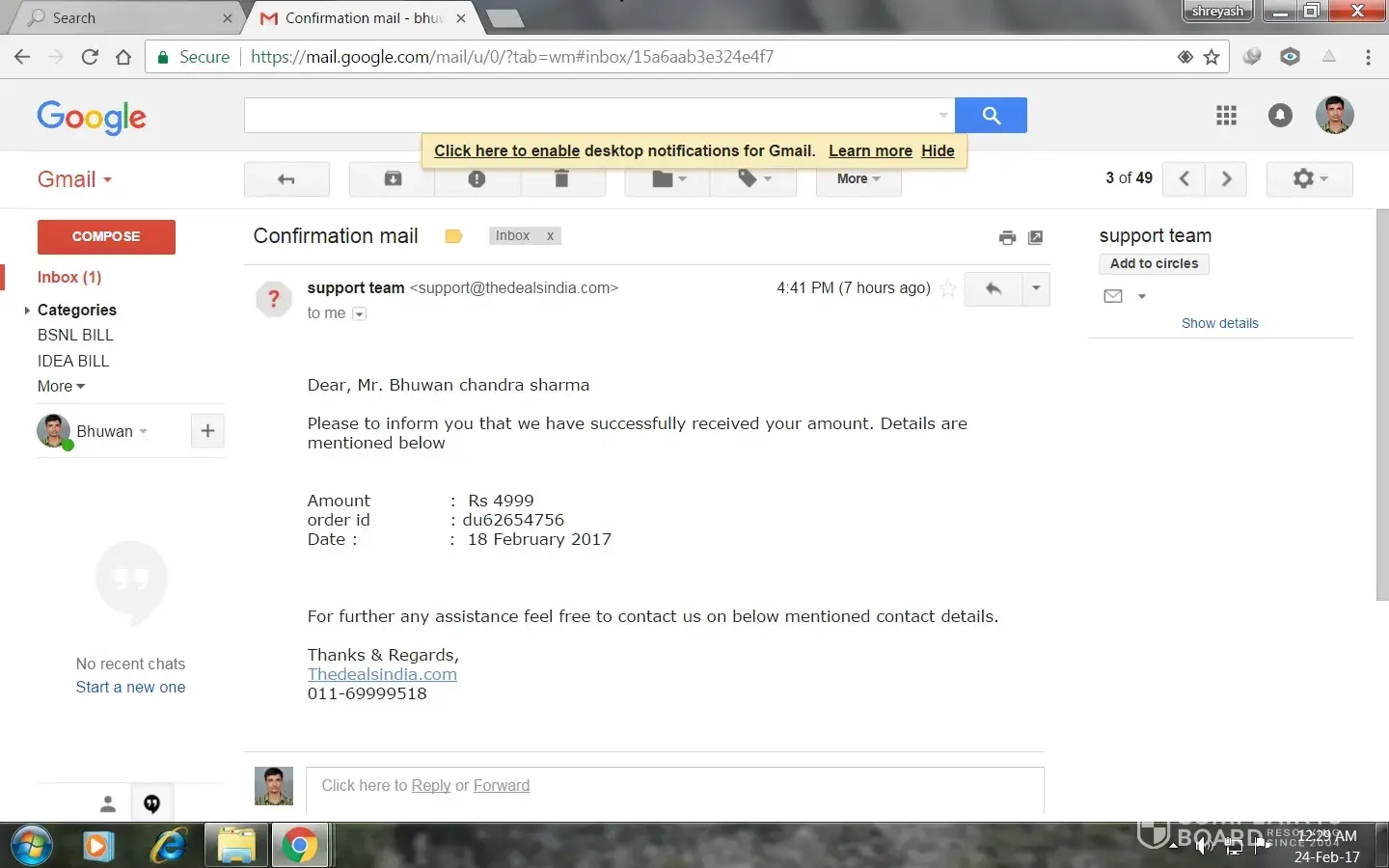The width and height of the screenshot is (1389, 868).
Task: Click 'Start a new one' chat link
Action: (131, 688)
